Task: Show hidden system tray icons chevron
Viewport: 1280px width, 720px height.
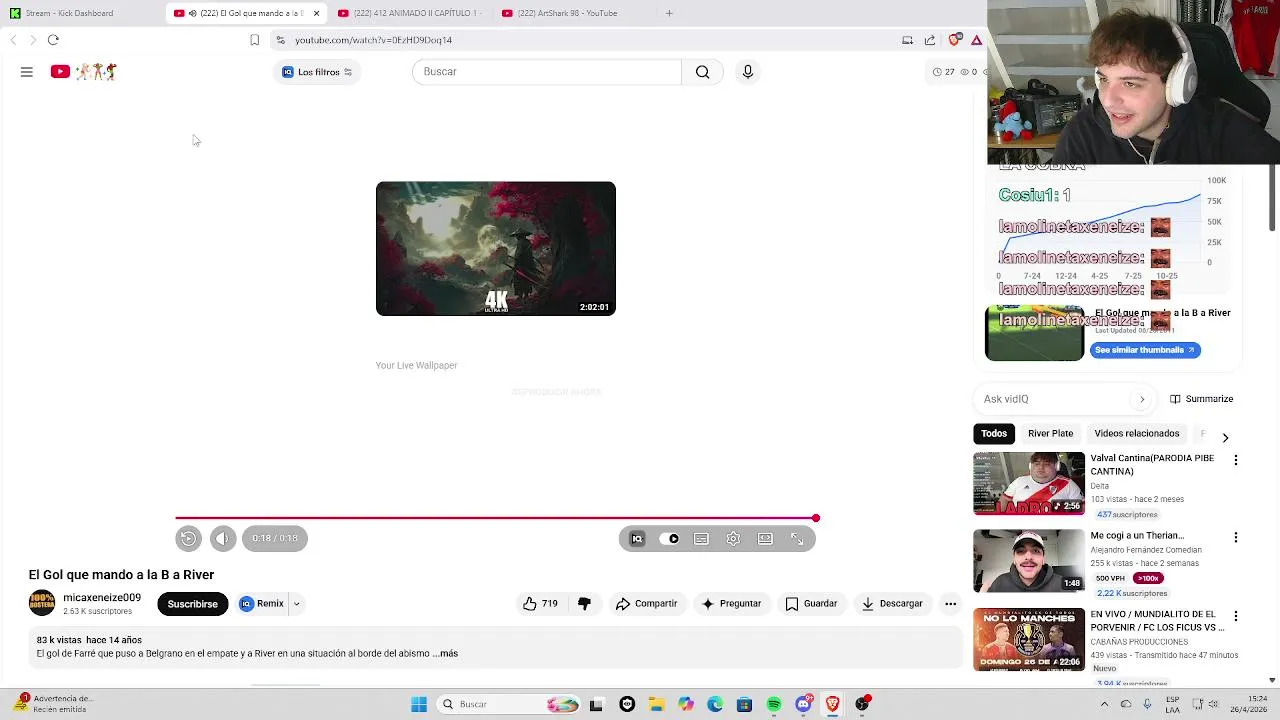Action: 1104,704
